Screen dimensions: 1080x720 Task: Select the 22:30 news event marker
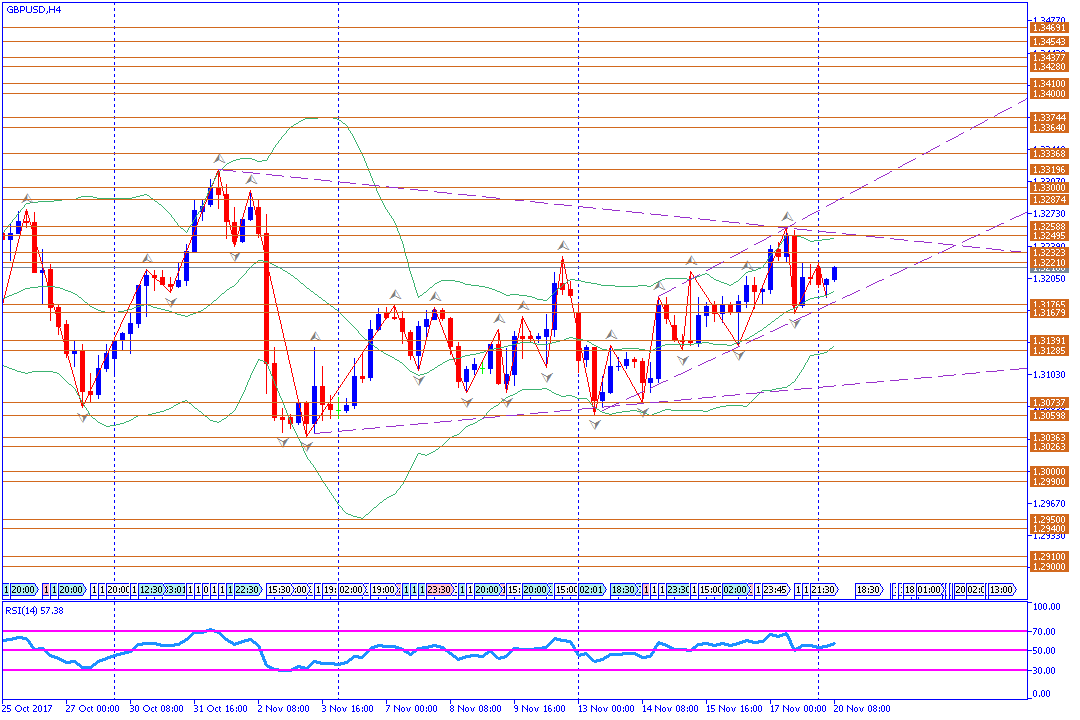click(x=247, y=590)
